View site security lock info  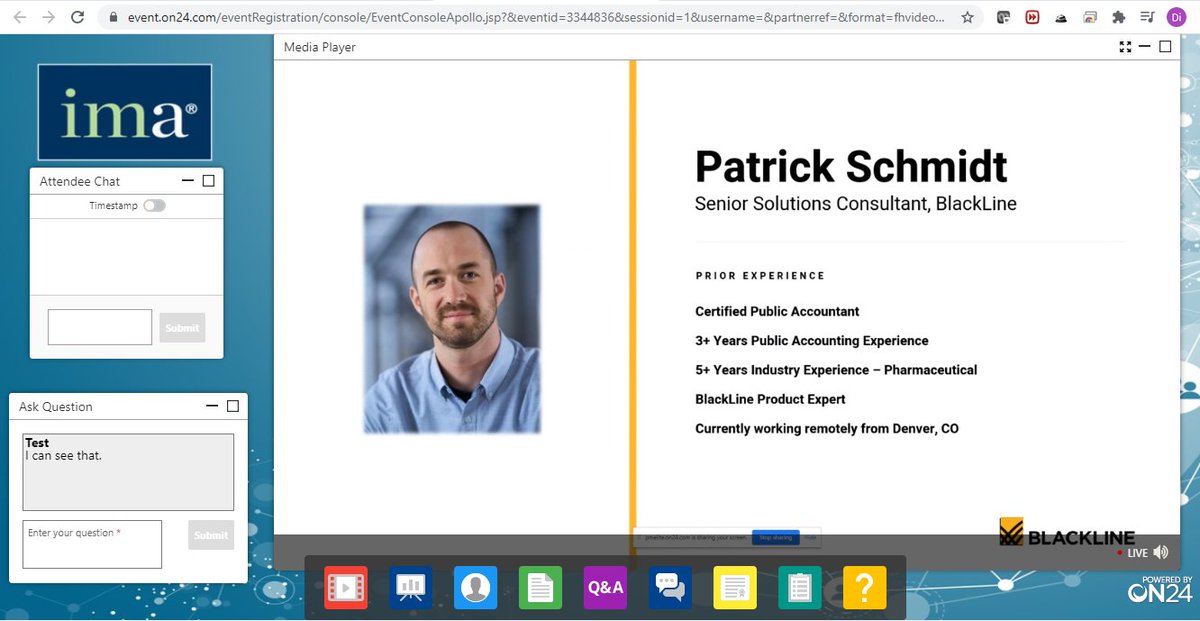click(113, 17)
